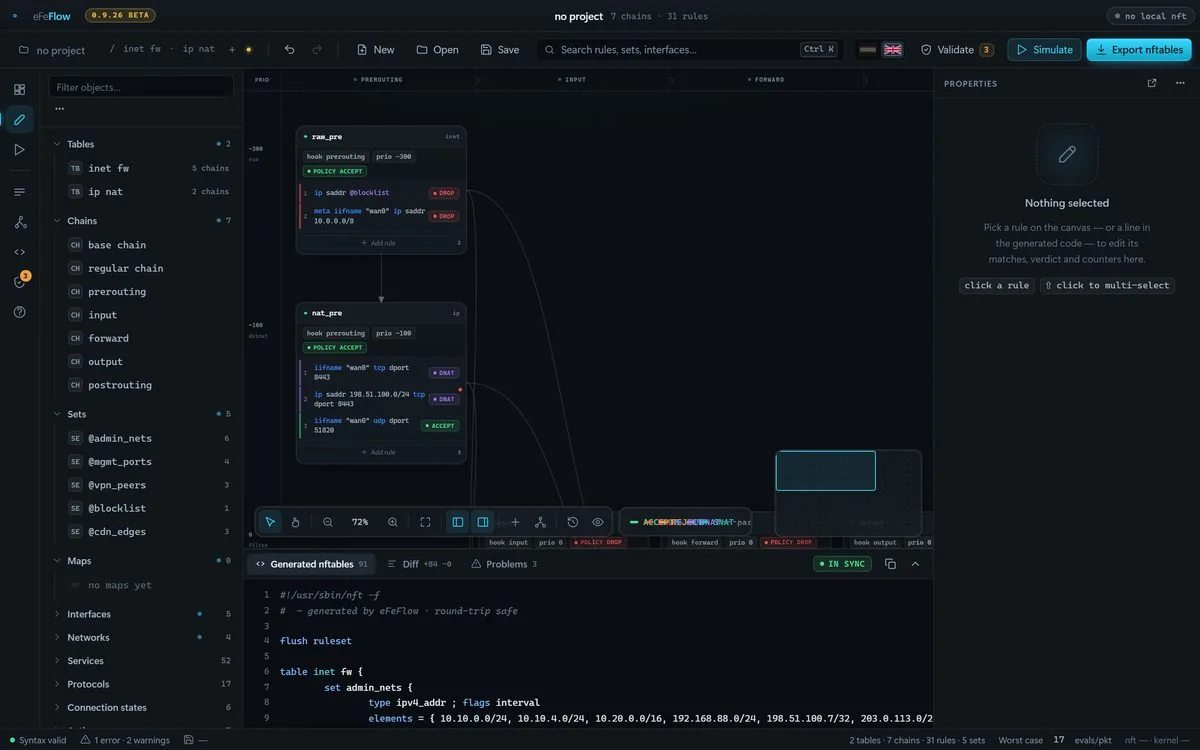Screen dimensions: 1200x750
Task: Pop out the Properties panel
Action: (1152, 83)
